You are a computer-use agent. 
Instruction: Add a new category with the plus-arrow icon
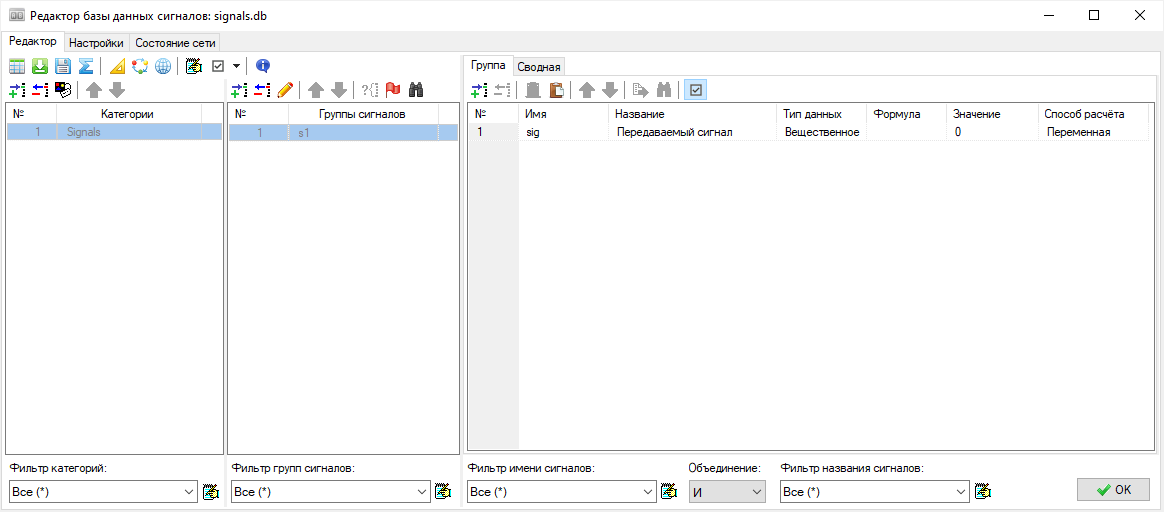[x=17, y=90]
